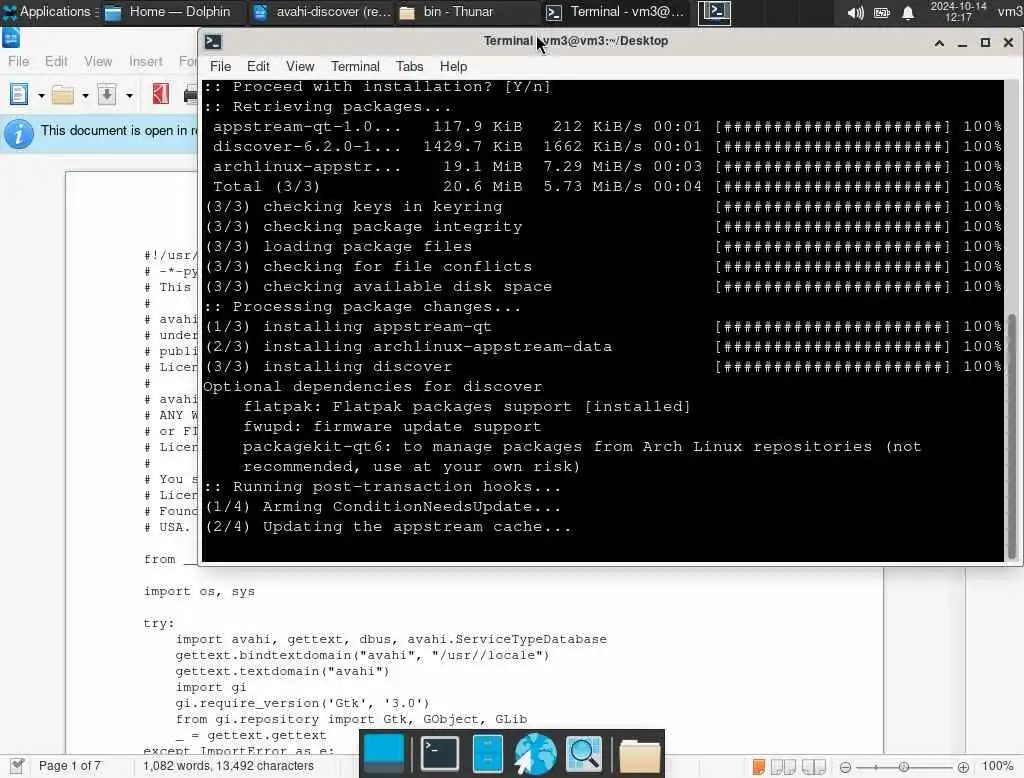Click the spell-check status bar icon

17,766
